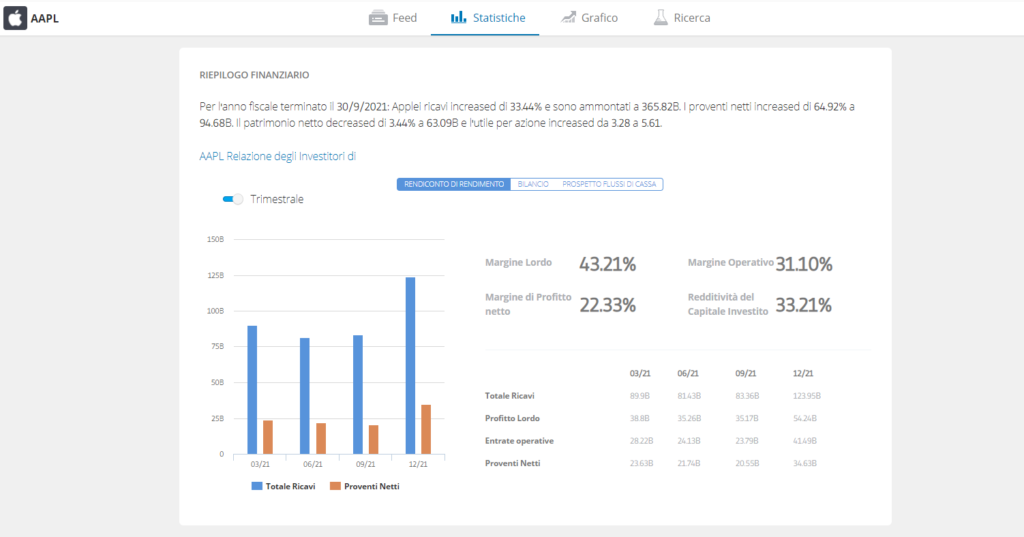Click the Totale Ricavi cell 83.36B

click(x=747, y=396)
